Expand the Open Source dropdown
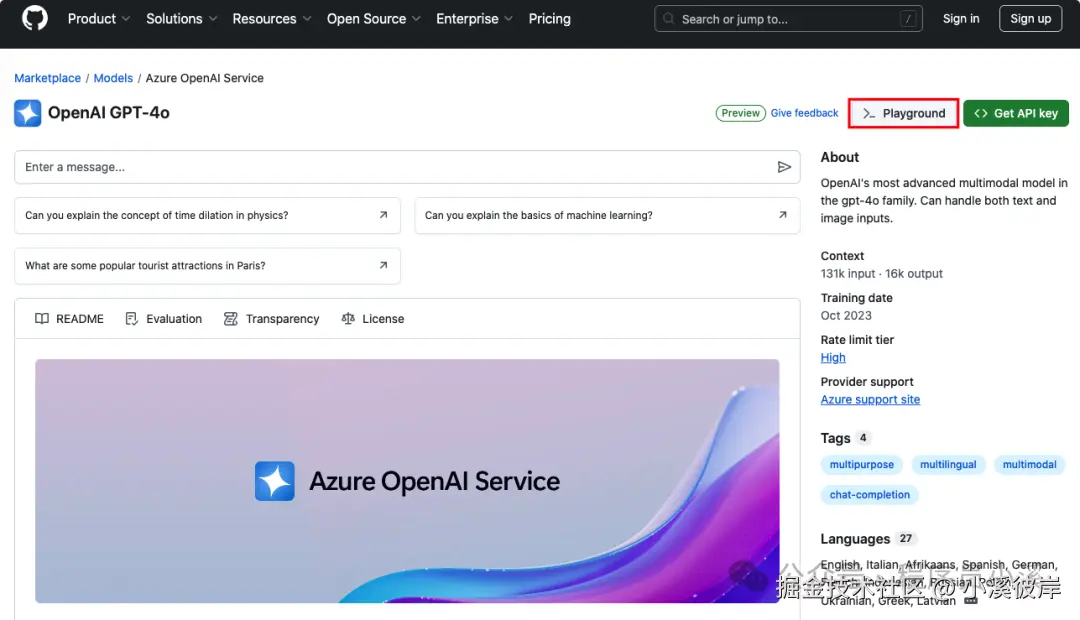1080x620 pixels. (373, 19)
